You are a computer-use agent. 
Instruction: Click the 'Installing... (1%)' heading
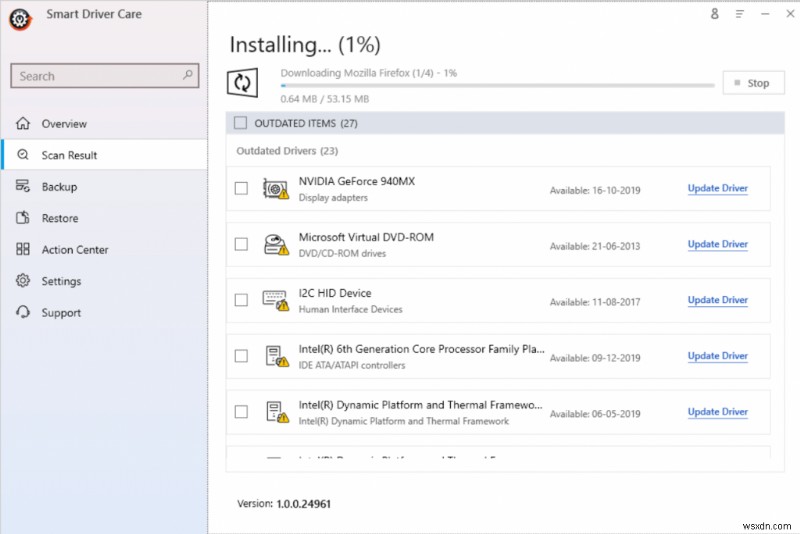(305, 45)
